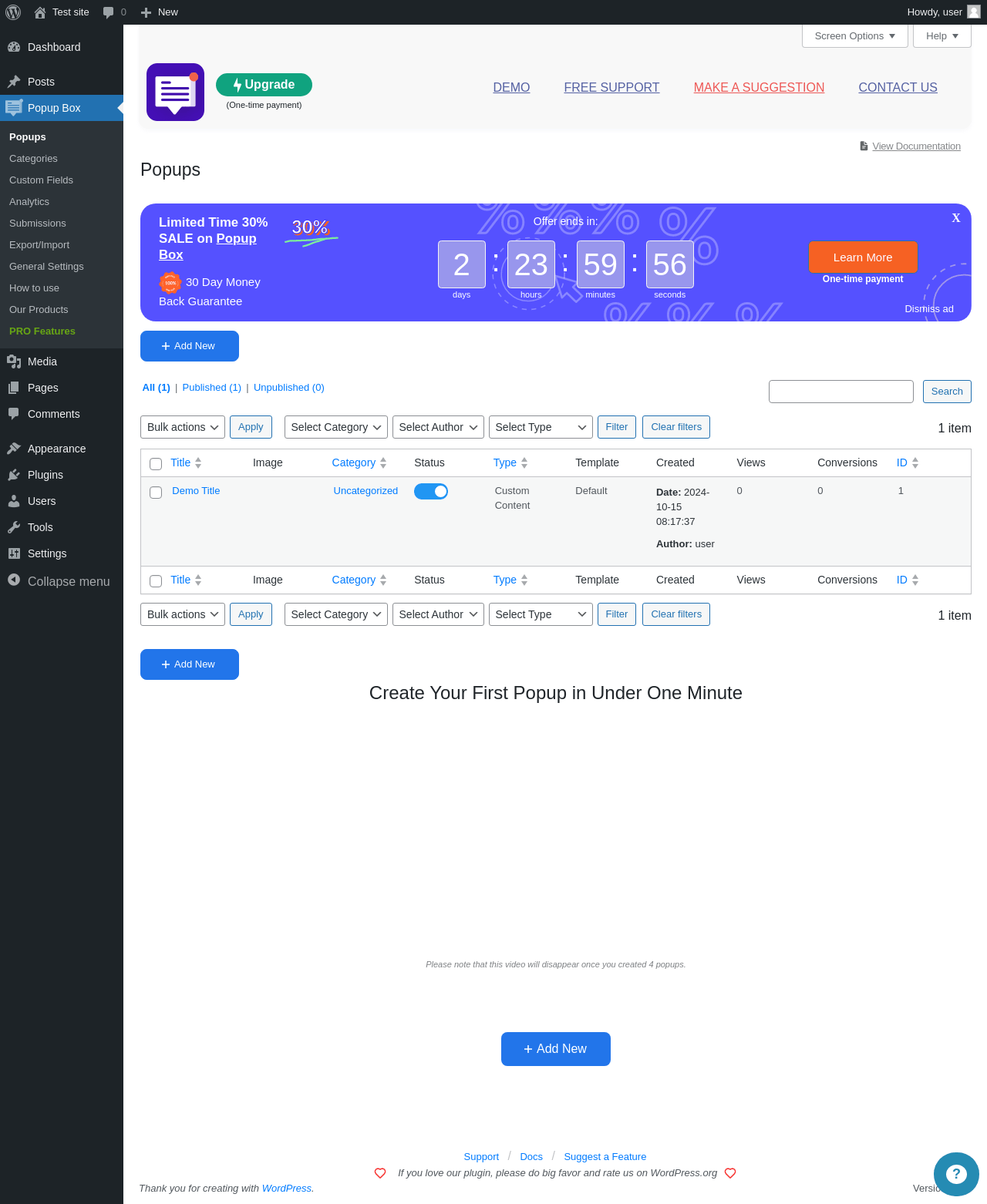Viewport: 987px width, 1204px height.
Task: Click the sort arrows beside the top Type header
Action: (x=524, y=463)
